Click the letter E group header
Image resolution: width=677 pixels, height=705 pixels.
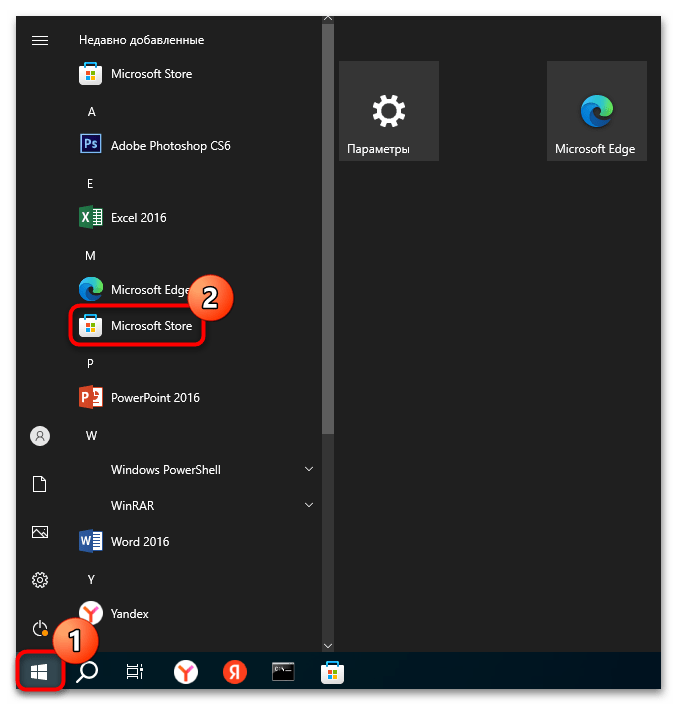(x=90, y=184)
